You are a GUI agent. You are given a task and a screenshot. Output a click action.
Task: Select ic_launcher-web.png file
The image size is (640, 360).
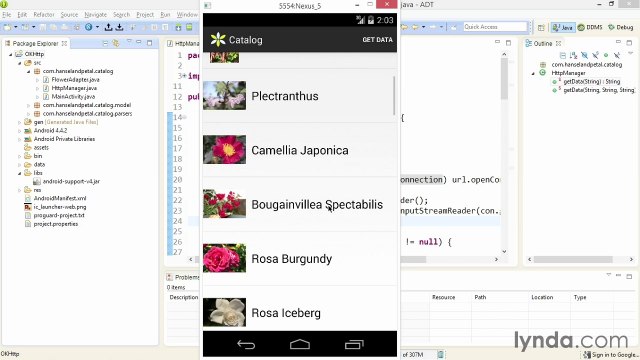coord(60,207)
